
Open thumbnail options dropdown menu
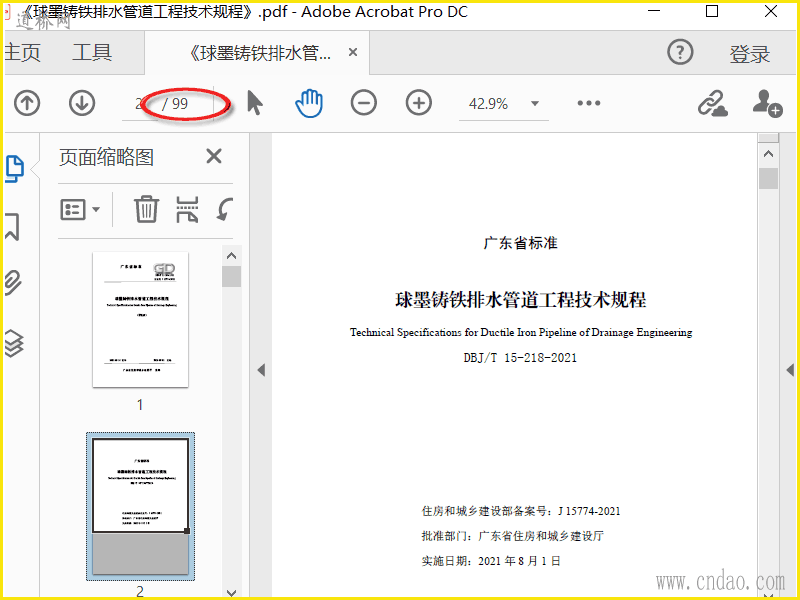pos(80,209)
